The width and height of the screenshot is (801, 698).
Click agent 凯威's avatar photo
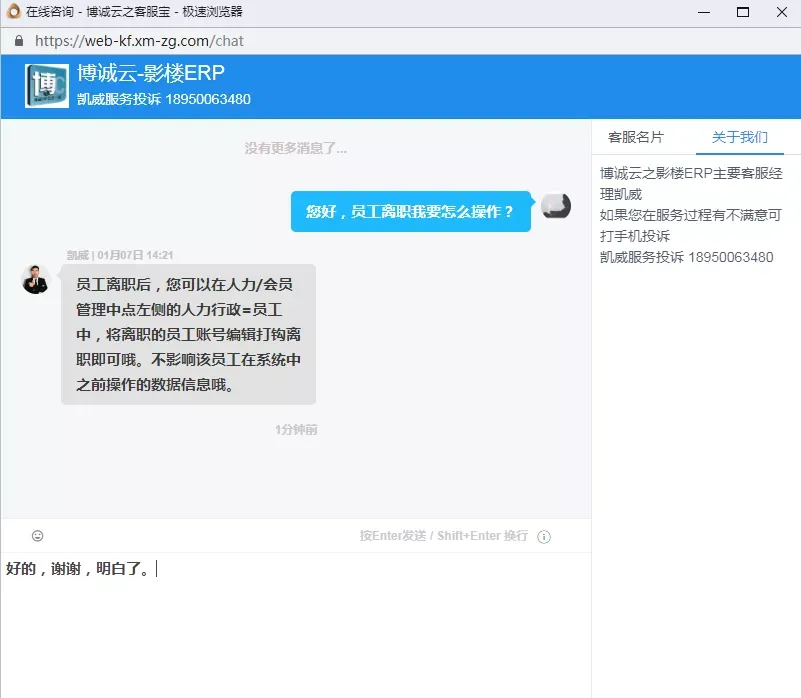pos(35,279)
